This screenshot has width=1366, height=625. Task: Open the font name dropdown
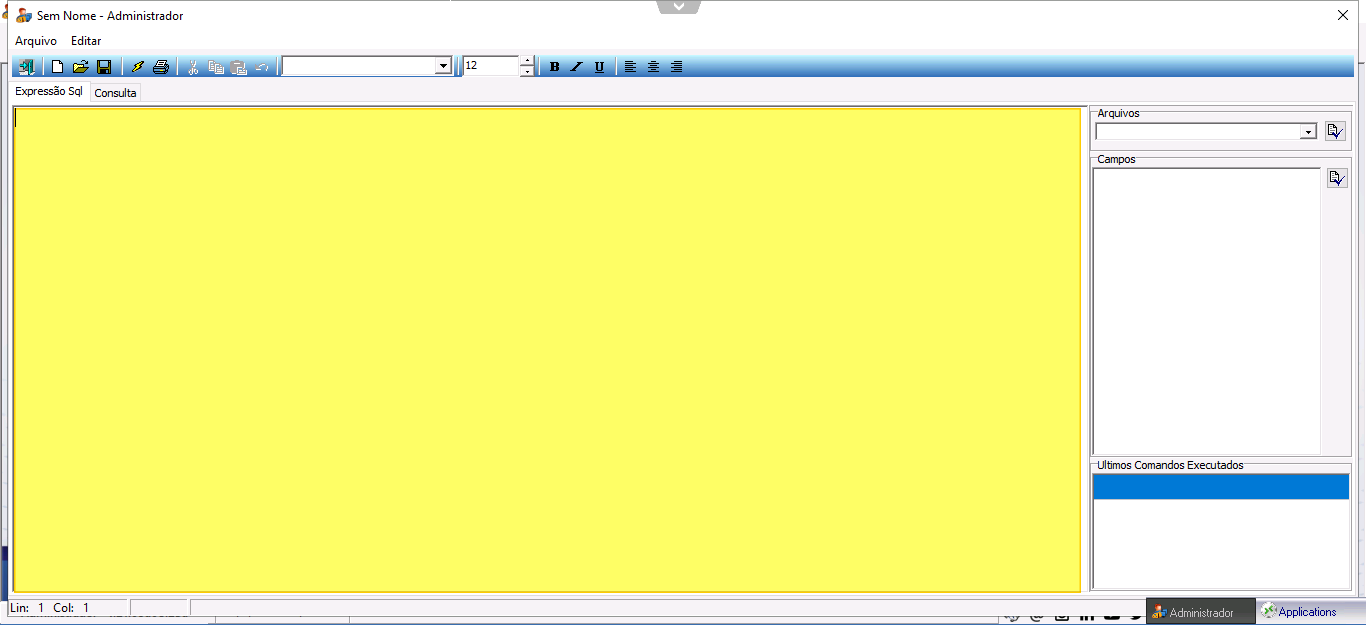click(444, 66)
